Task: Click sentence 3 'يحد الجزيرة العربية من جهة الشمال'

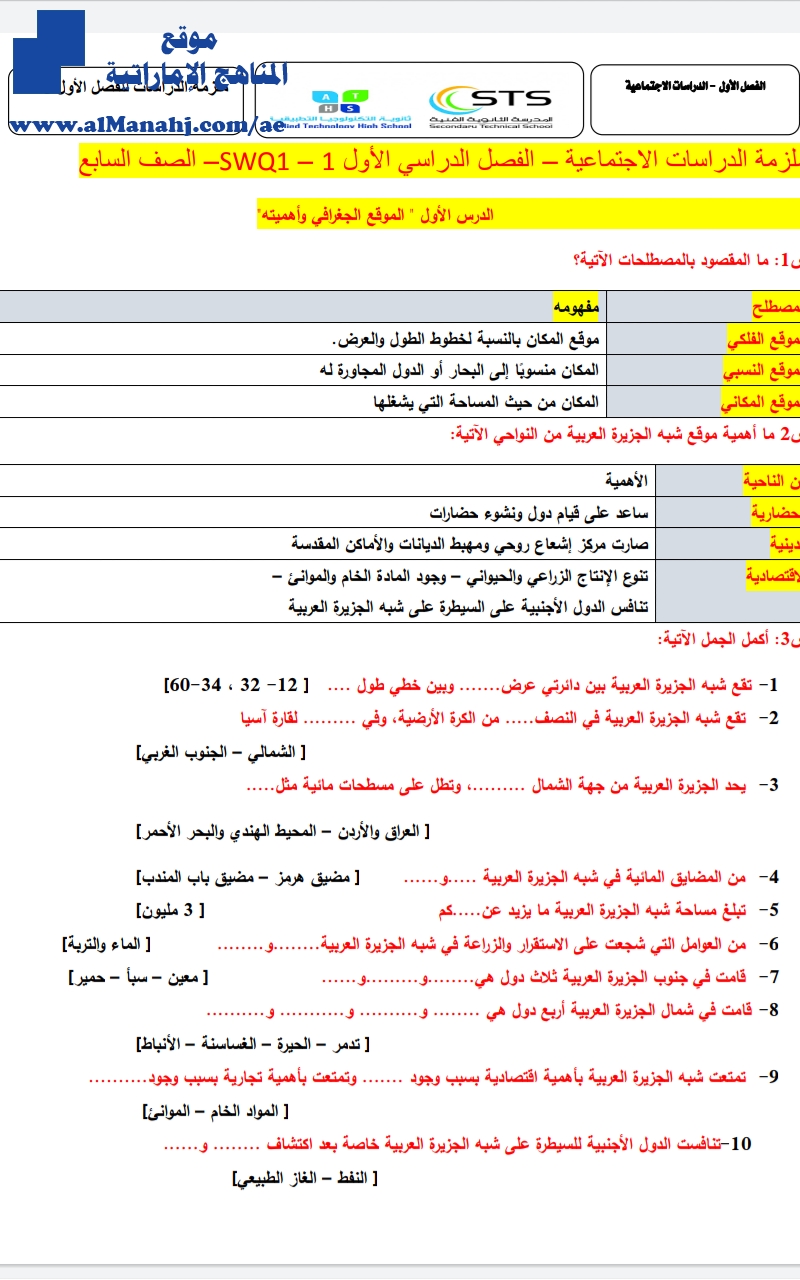Action: [x=638, y=786]
